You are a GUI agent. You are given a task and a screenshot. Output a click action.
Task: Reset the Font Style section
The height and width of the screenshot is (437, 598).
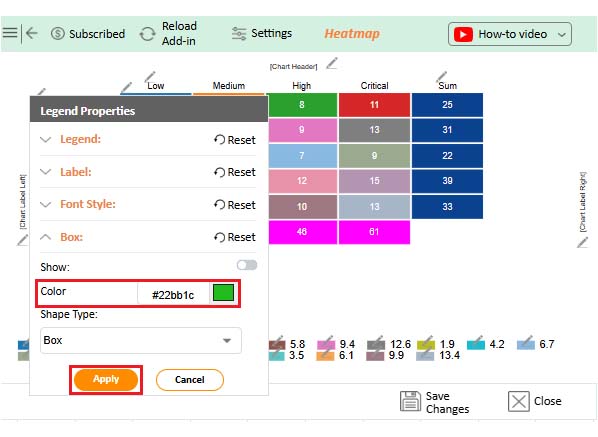(235, 205)
